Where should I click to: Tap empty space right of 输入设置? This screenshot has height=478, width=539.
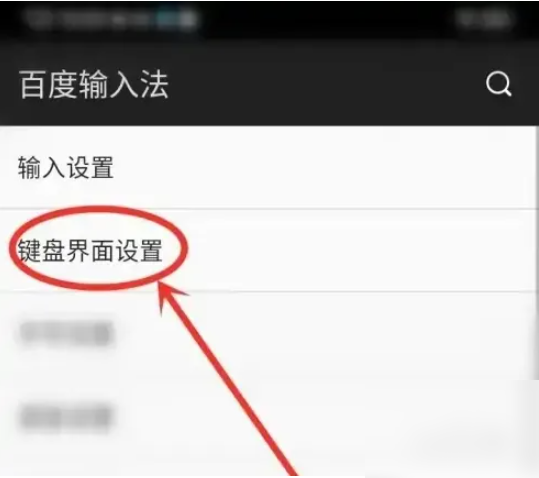click(x=323, y=167)
